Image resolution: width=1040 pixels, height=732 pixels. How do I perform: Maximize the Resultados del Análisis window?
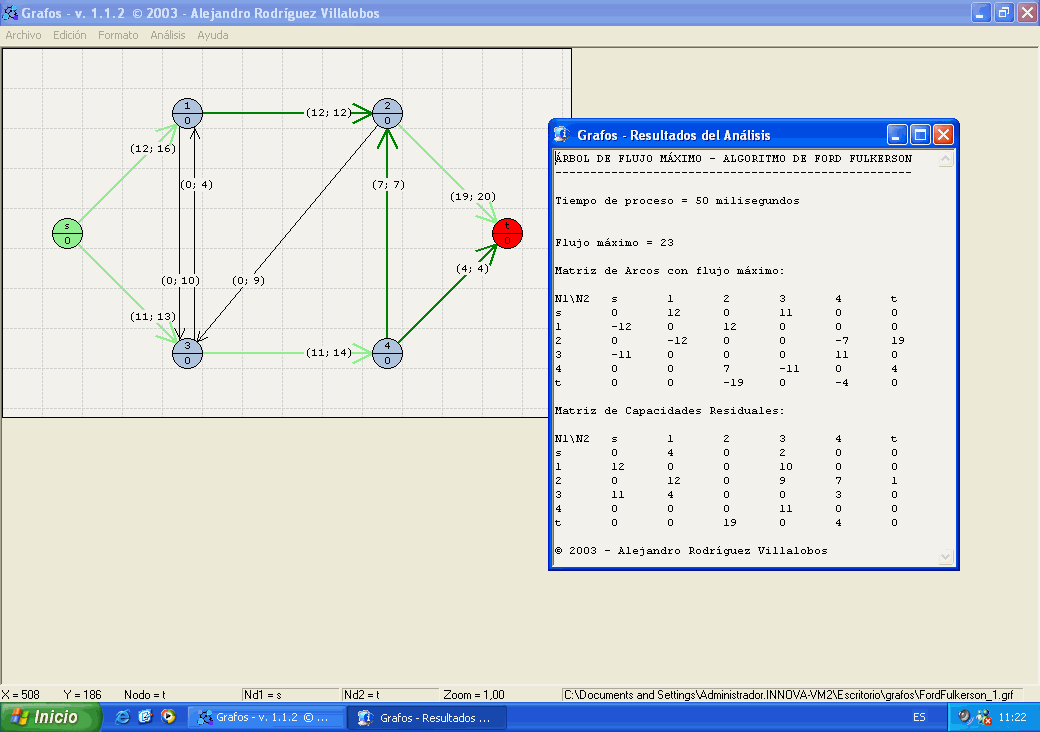coord(920,135)
